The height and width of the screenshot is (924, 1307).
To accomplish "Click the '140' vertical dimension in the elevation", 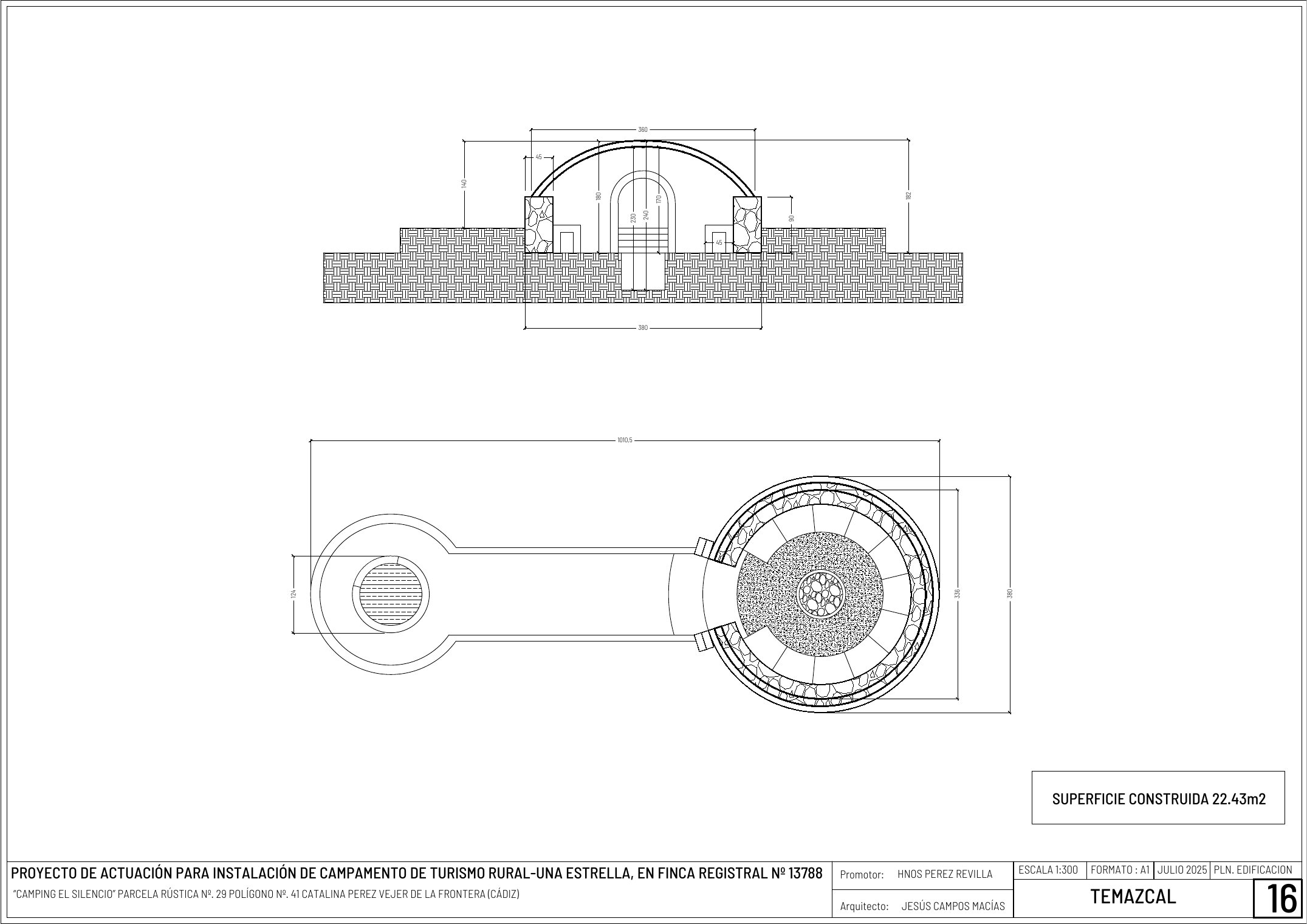I will click(x=464, y=183).
